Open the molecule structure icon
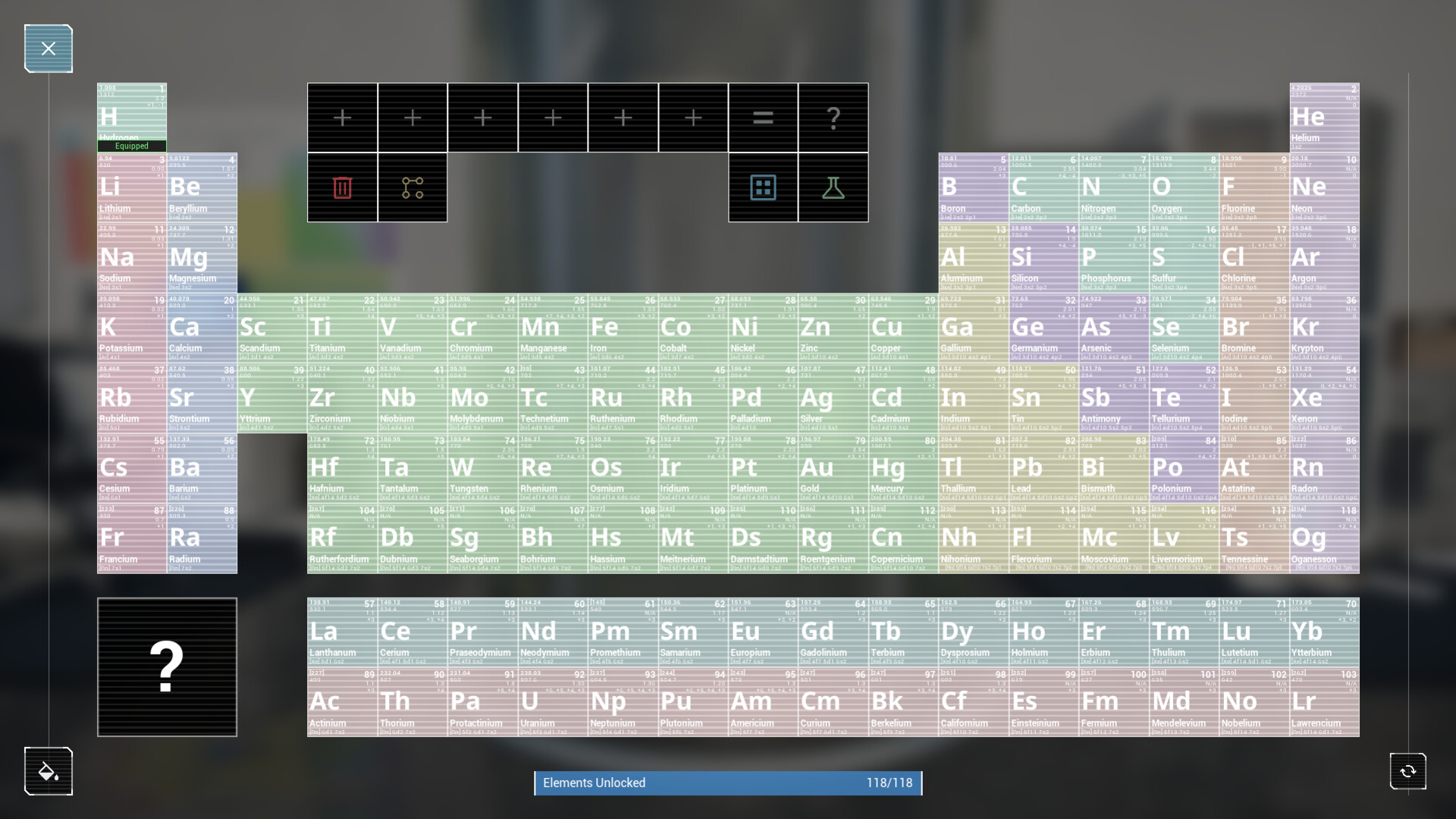Image resolution: width=1456 pixels, height=819 pixels. coord(413,187)
